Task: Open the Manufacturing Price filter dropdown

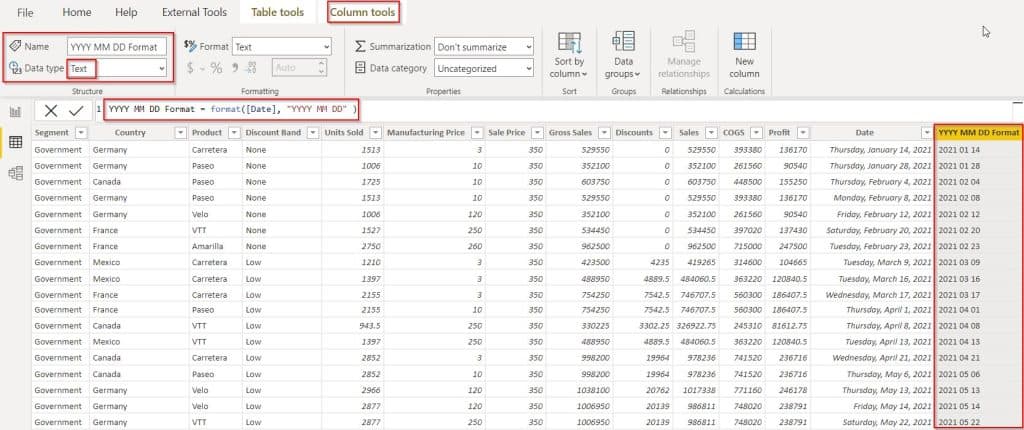Action: coord(477,133)
